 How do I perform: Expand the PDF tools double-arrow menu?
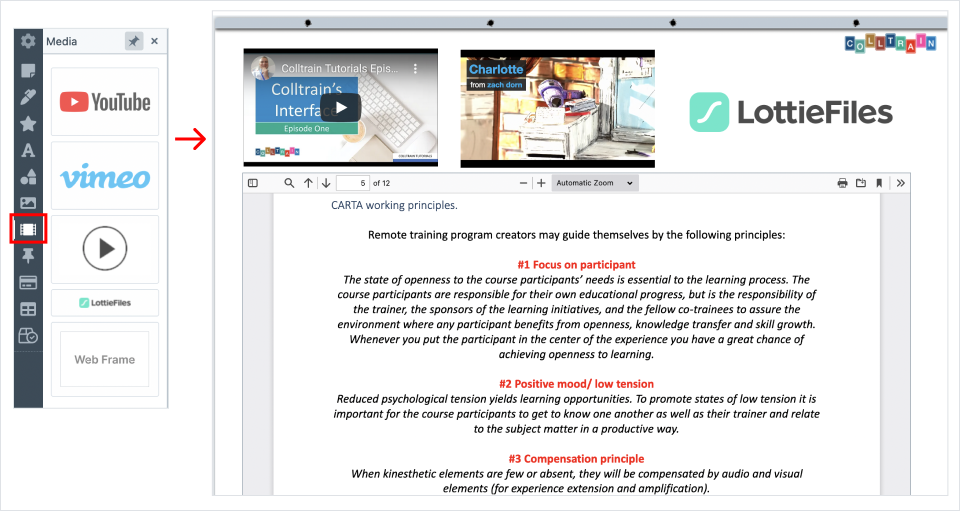[901, 183]
